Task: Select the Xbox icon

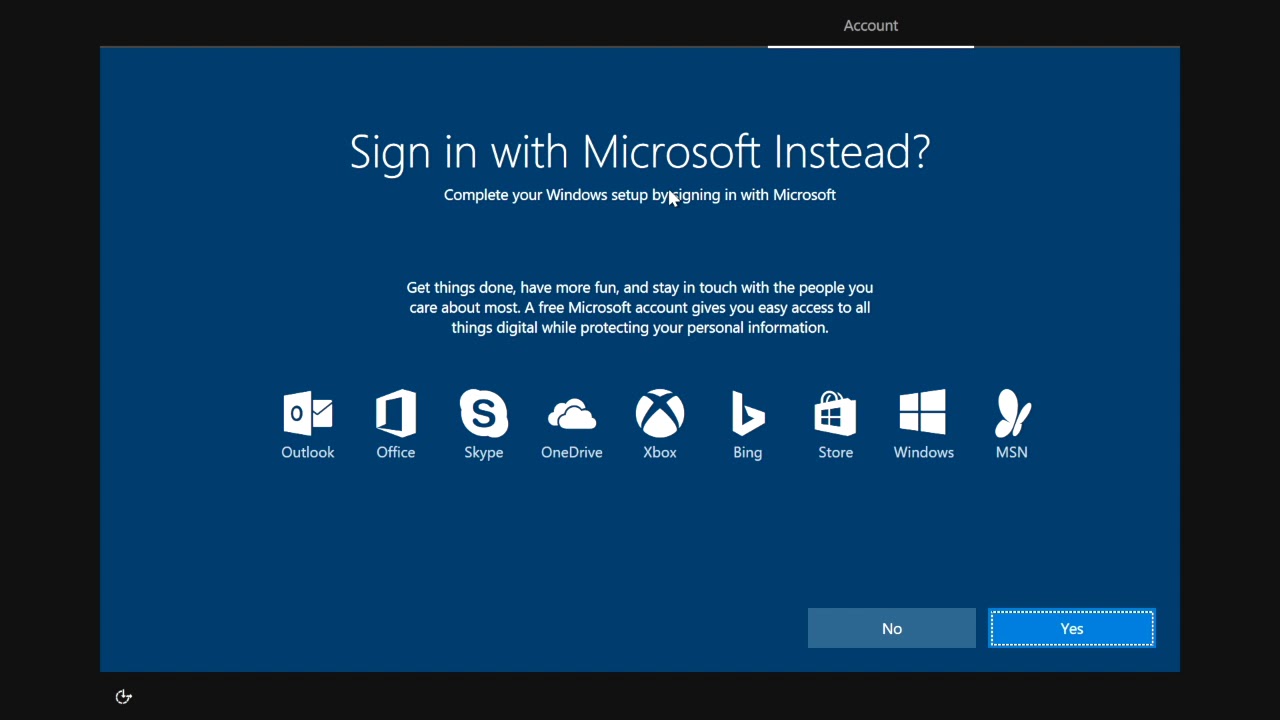Action: click(x=660, y=413)
